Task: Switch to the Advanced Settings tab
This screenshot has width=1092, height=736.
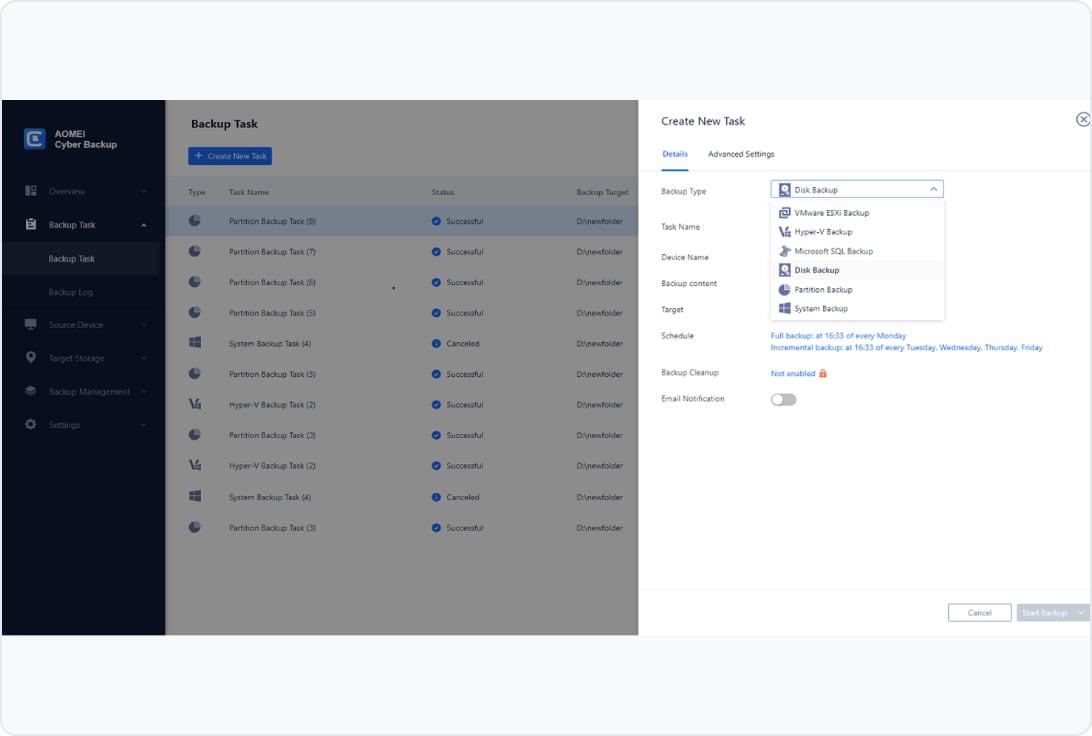Action: pos(741,154)
